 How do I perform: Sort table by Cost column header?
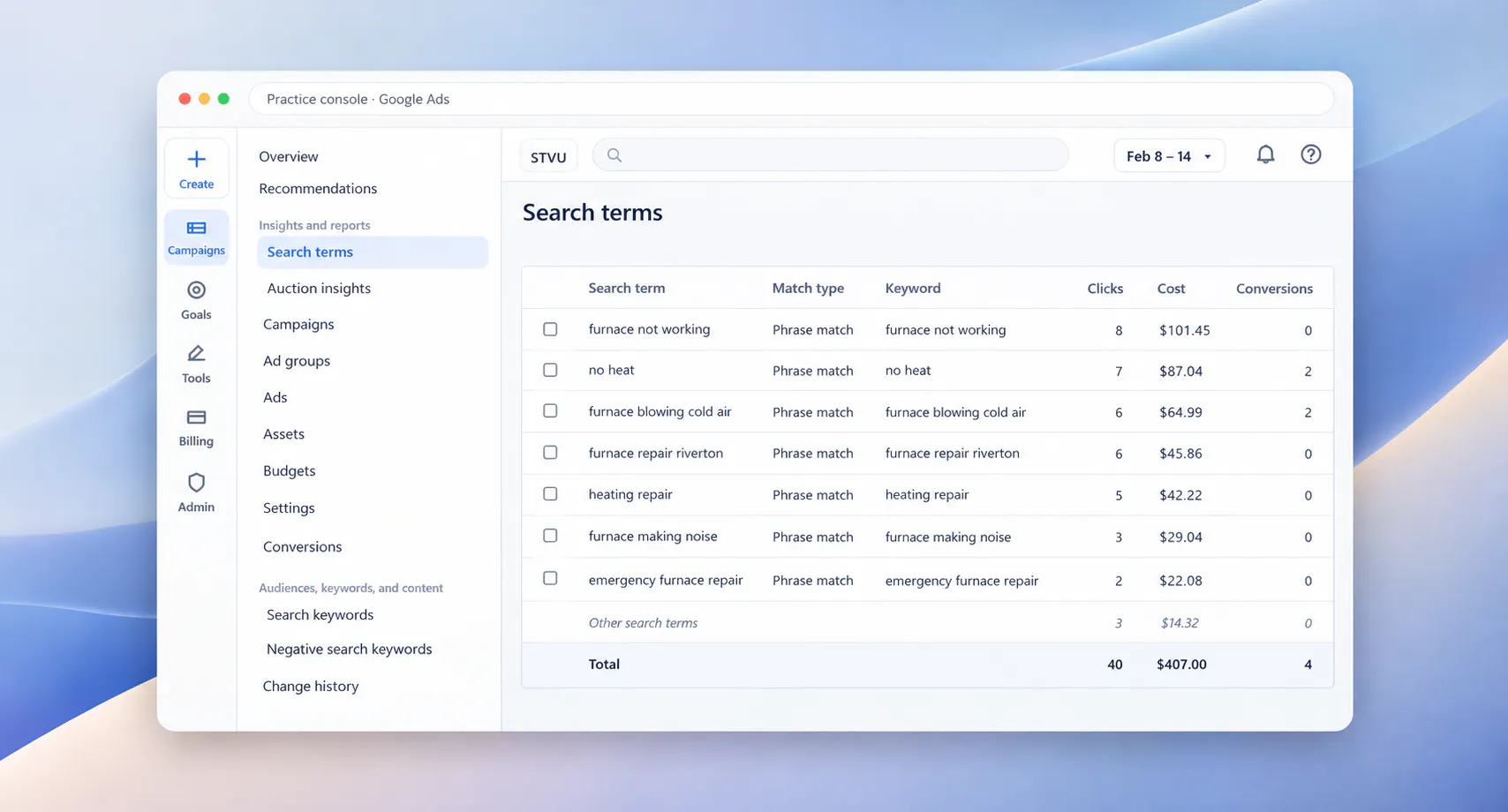pyautogui.click(x=1171, y=288)
